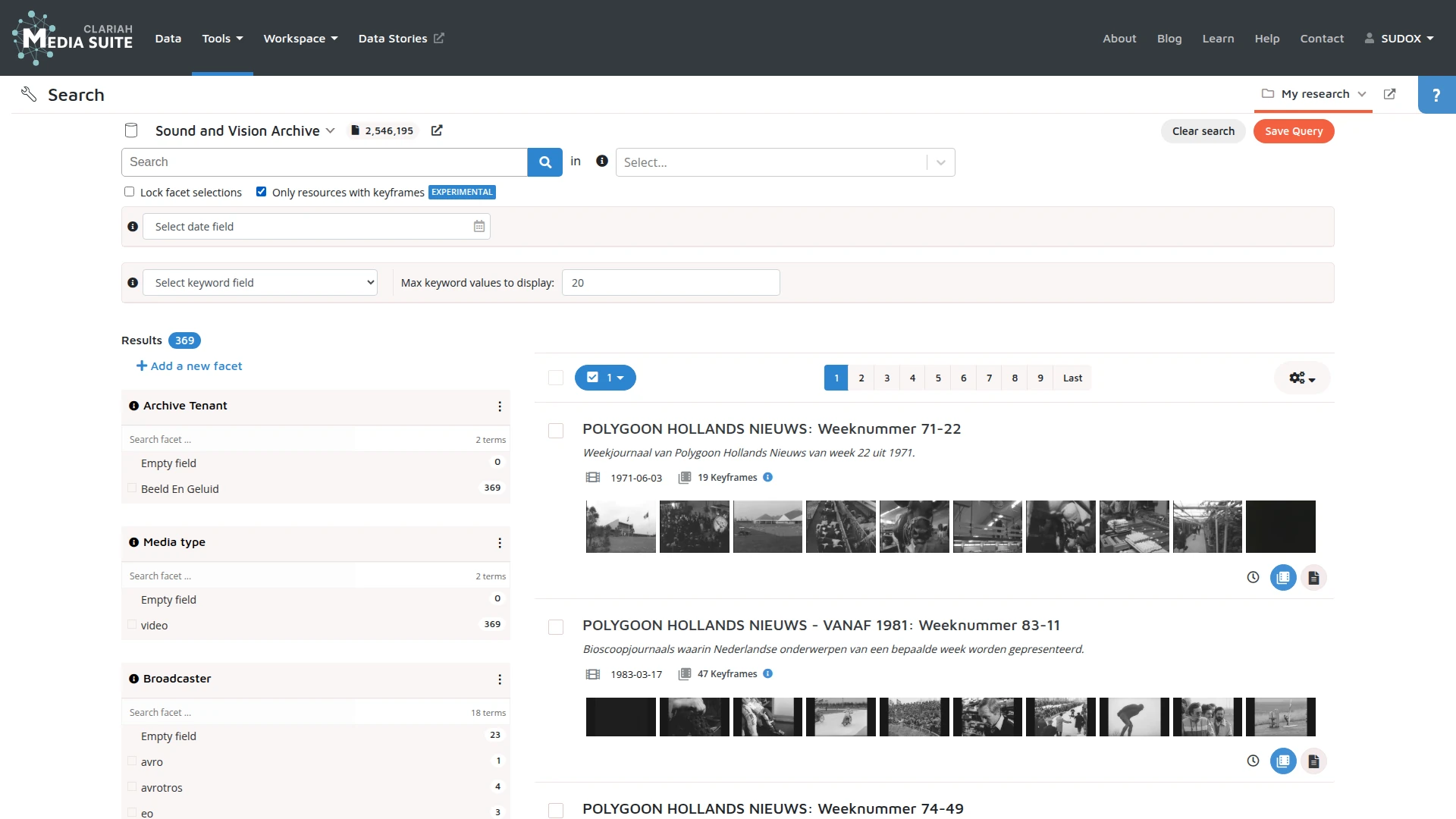Click the calendar icon in the date field

tap(479, 227)
